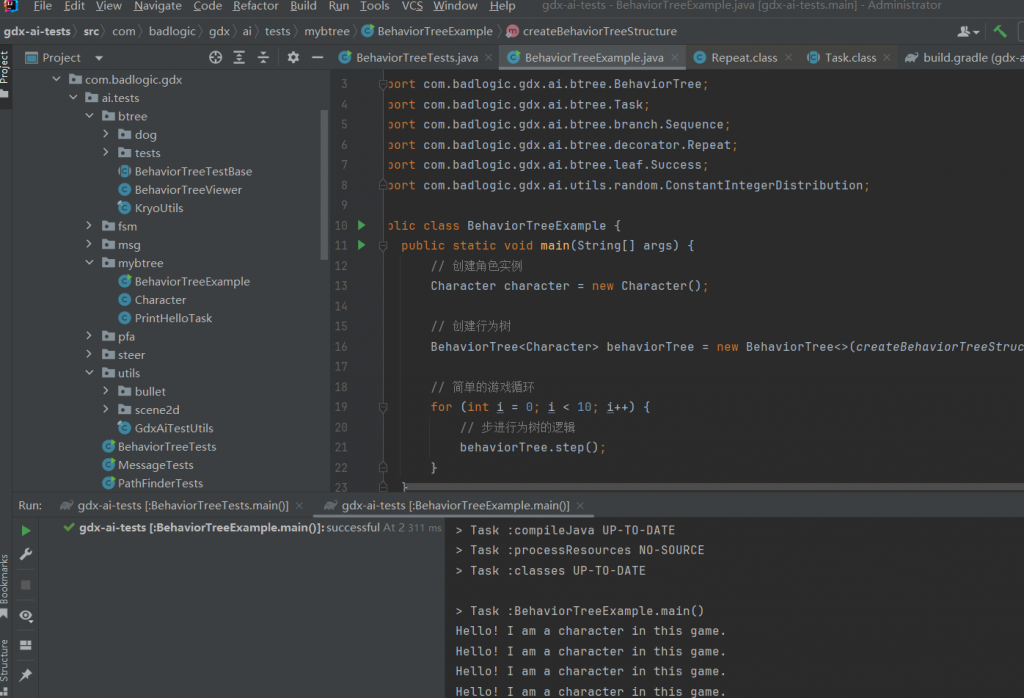Screen dimensions: 1024x698
Task: Pin the Run tab with pin icon
Action: [26, 675]
